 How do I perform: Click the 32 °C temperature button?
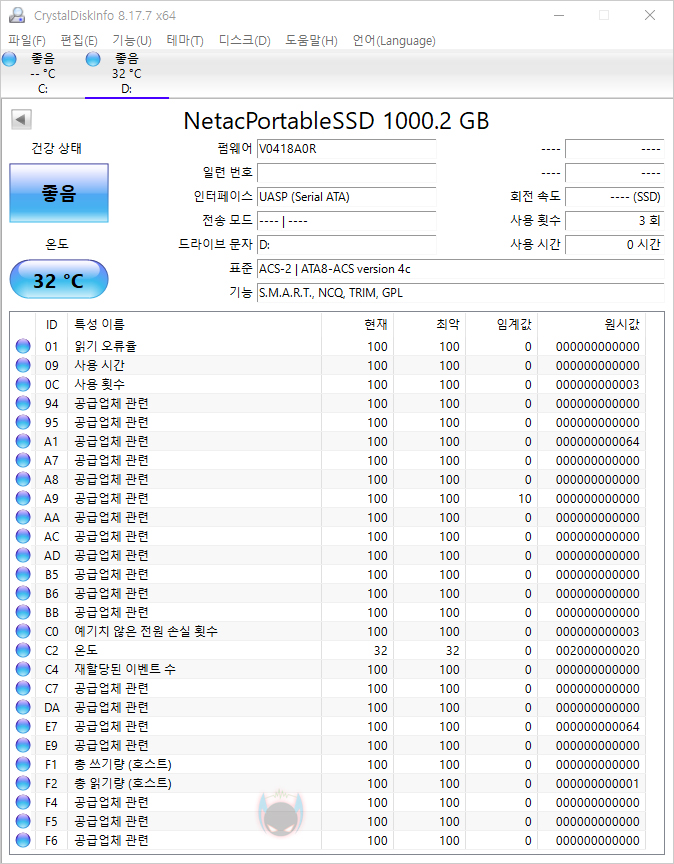coord(59,280)
